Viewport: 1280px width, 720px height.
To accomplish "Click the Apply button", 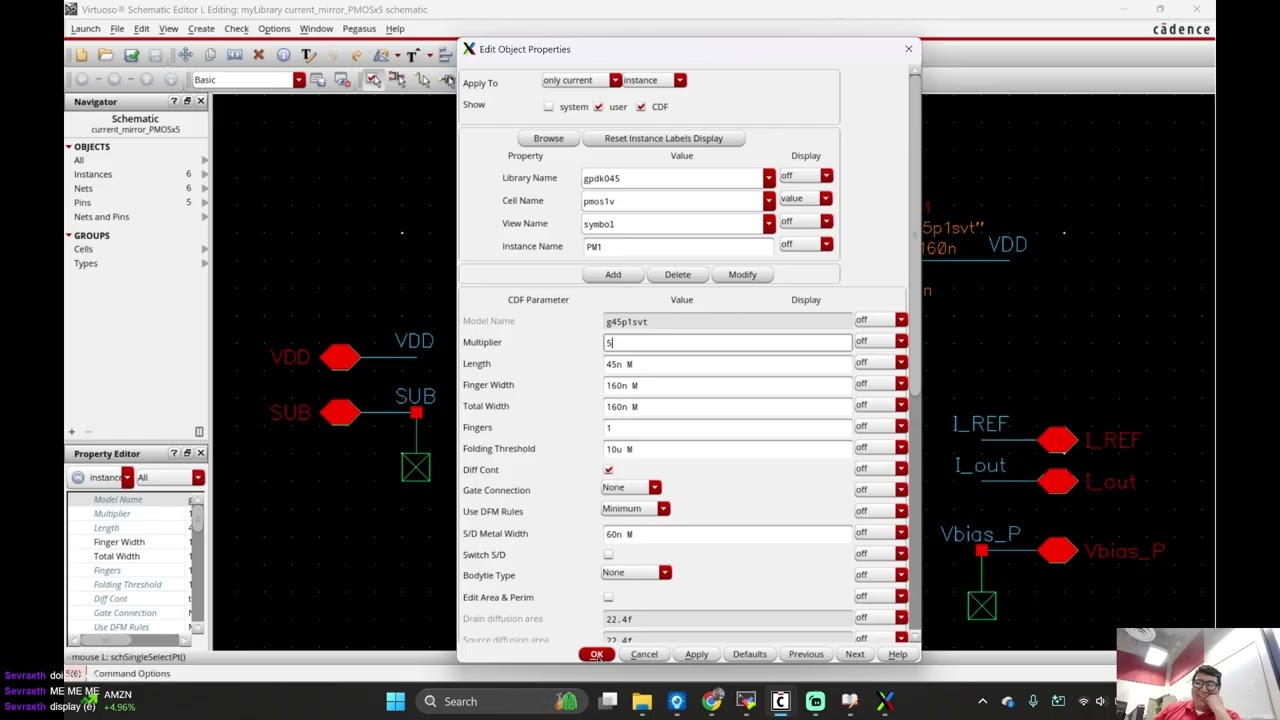I will pyautogui.click(x=696, y=655).
